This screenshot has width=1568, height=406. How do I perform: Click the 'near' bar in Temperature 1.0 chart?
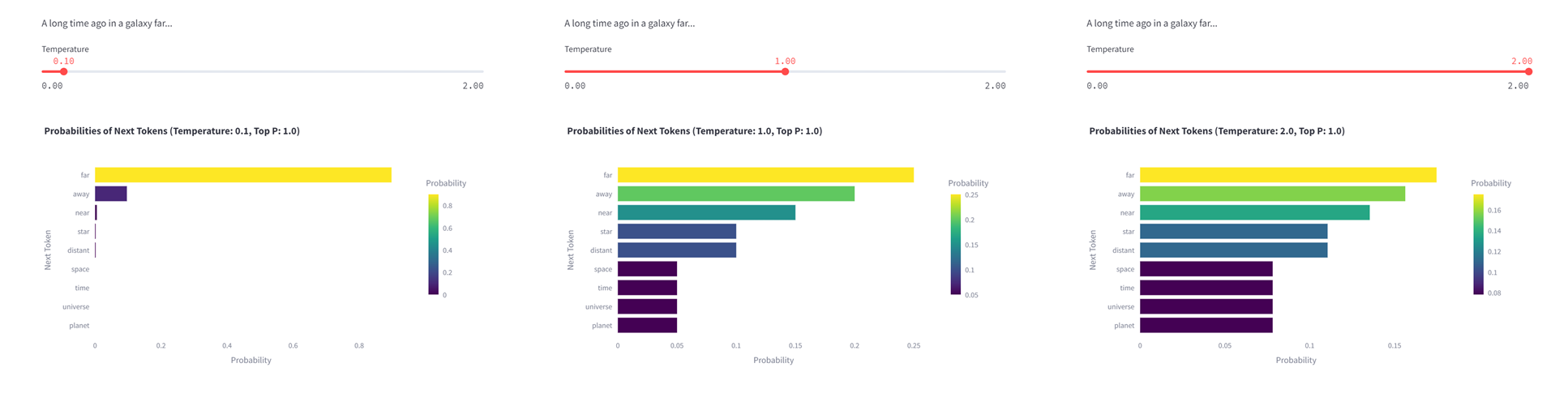click(706, 212)
